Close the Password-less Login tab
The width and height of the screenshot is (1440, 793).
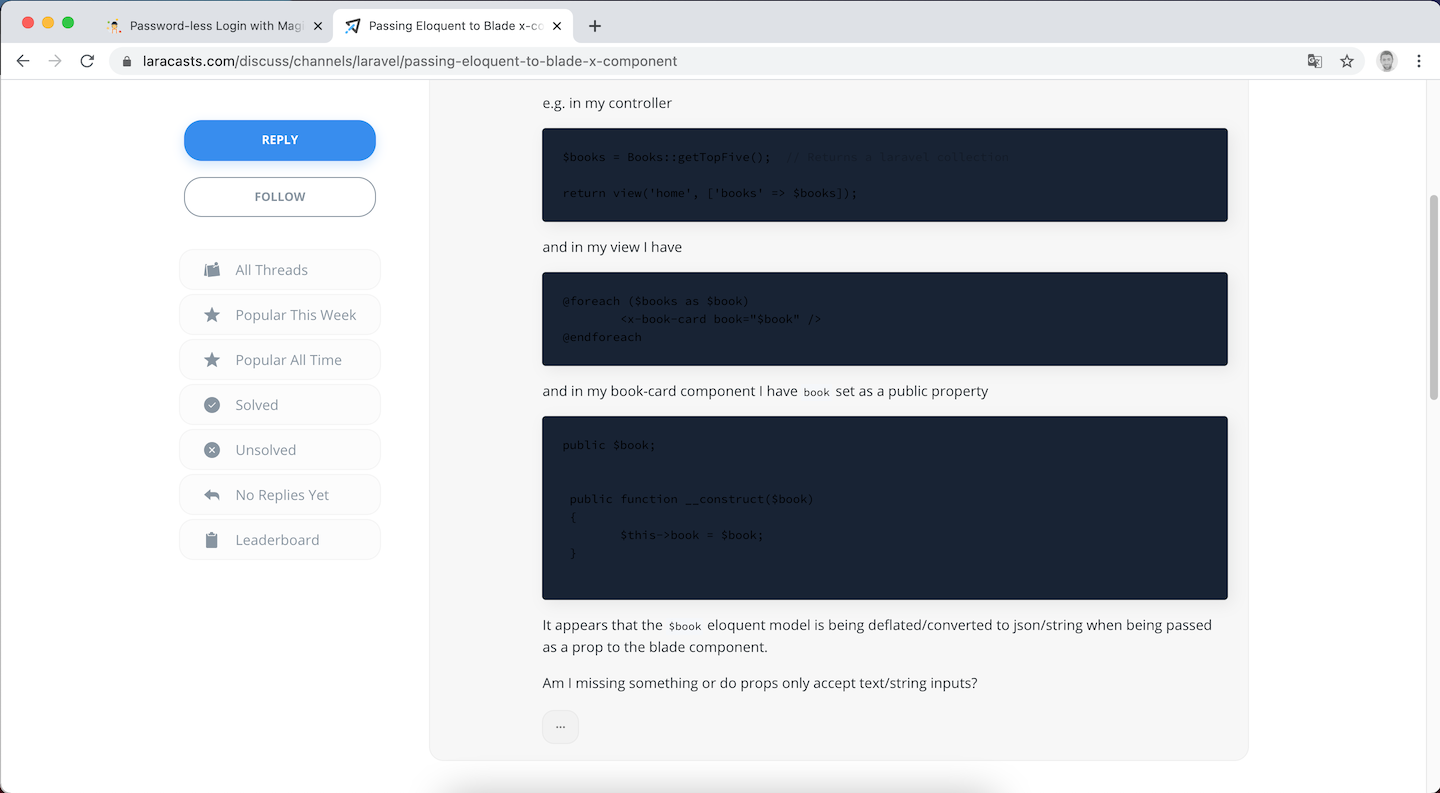(318, 26)
